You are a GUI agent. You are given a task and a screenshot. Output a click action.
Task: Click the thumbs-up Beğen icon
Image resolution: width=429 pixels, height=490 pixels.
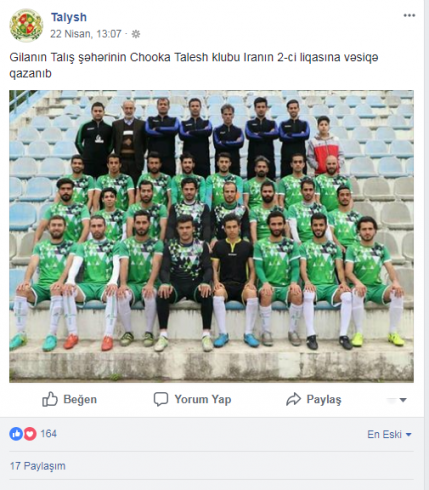point(50,399)
